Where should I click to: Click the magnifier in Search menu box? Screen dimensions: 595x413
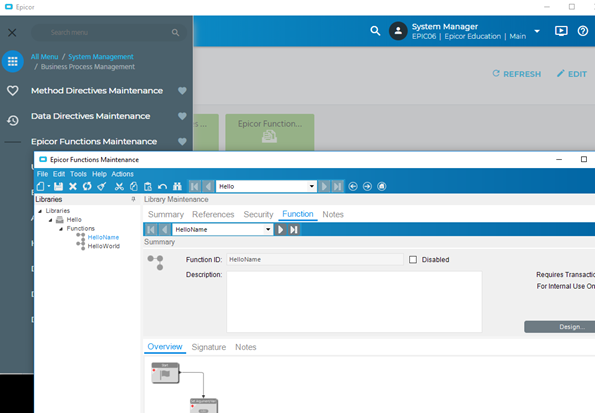(x=175, y=33)
